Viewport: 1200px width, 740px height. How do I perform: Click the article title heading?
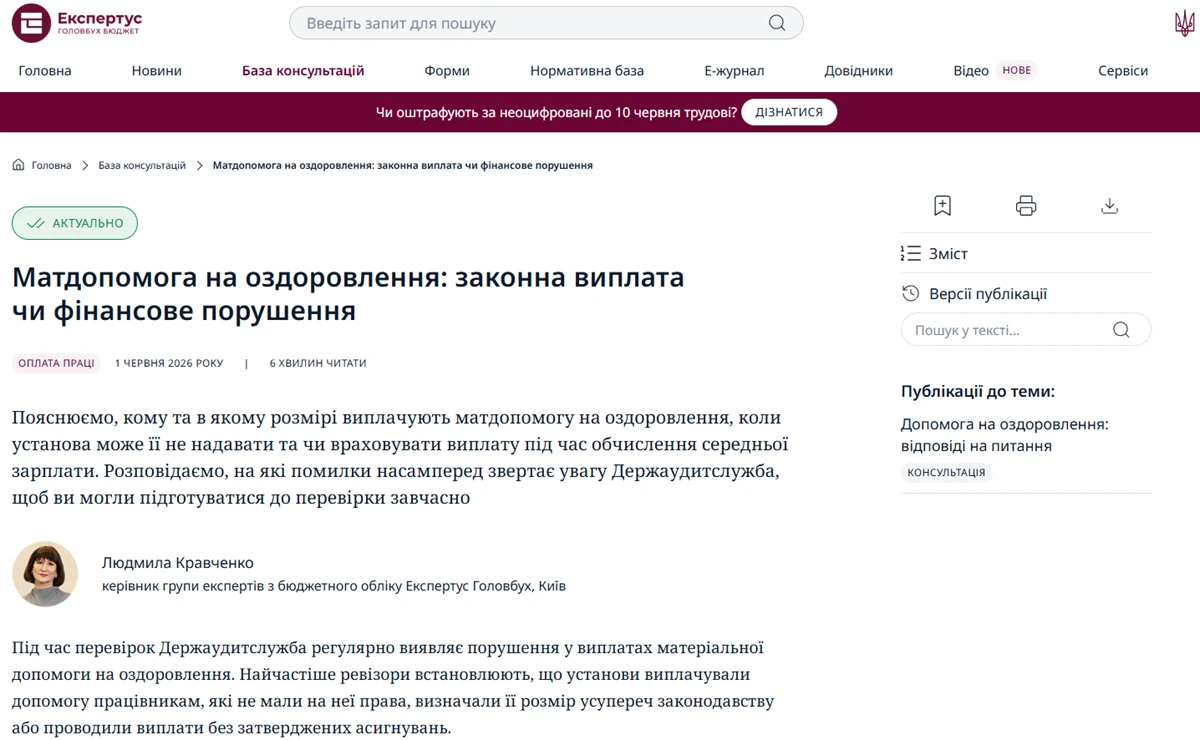click(x=348, y=294)
